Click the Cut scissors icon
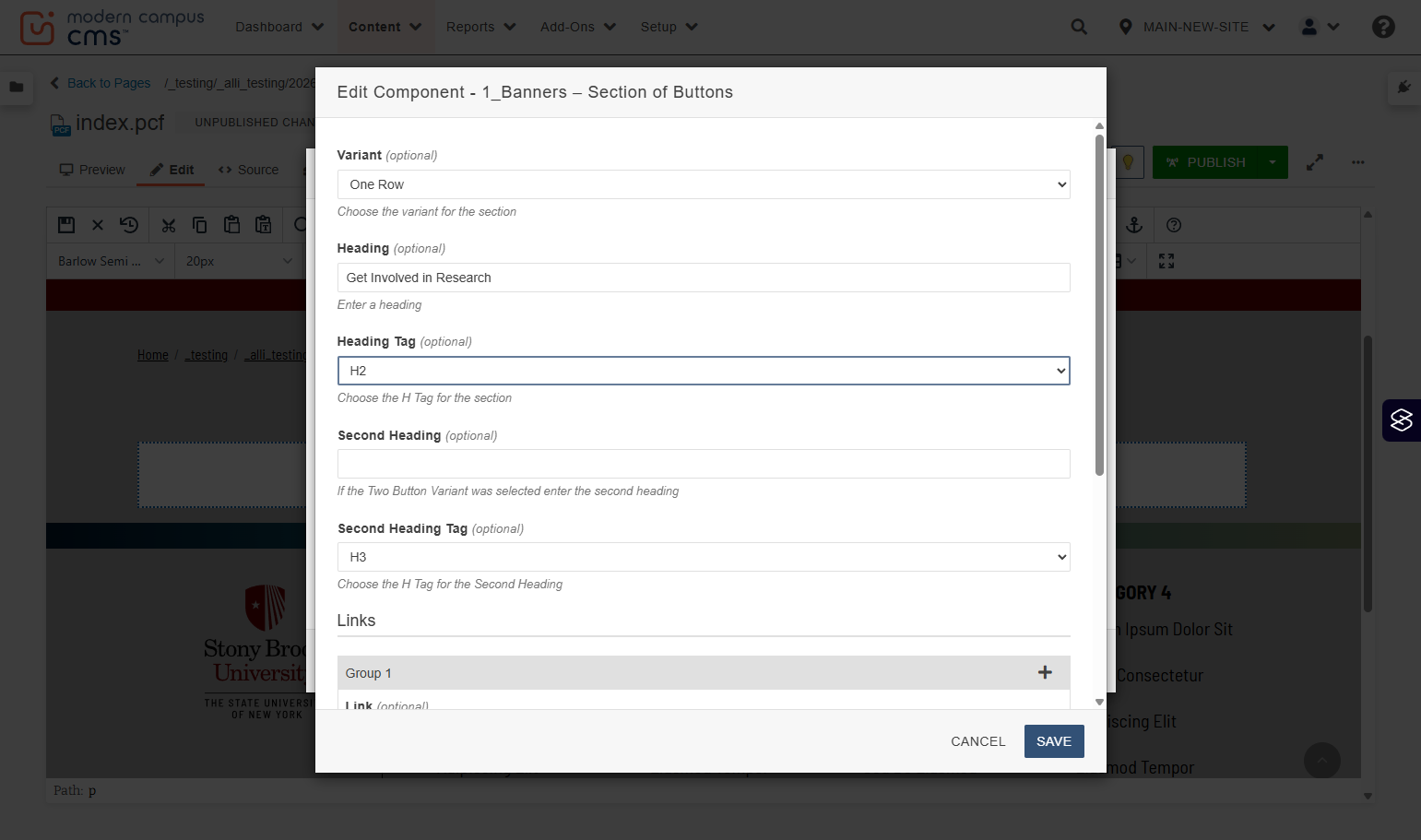 pos(169,225)
